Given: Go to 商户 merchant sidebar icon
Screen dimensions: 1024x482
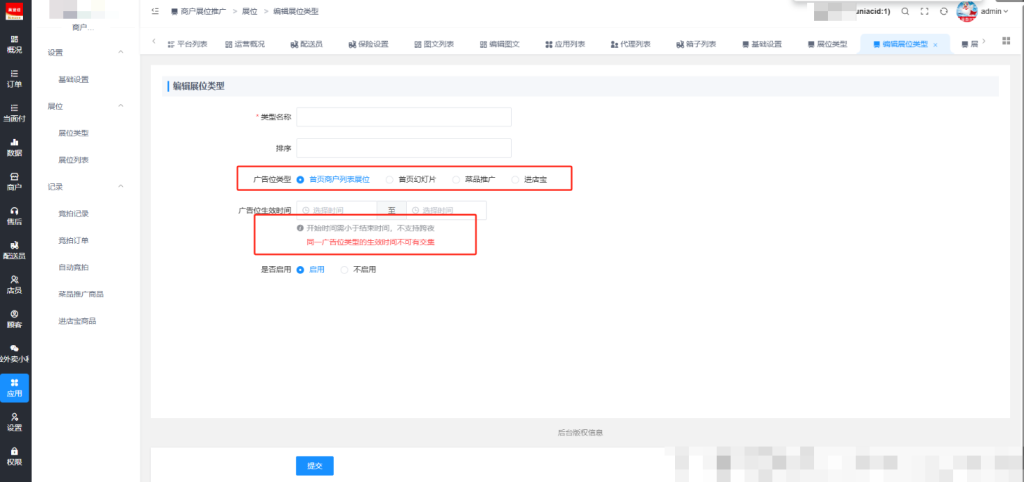Looking at the screenshot, I should pos(14,182).
